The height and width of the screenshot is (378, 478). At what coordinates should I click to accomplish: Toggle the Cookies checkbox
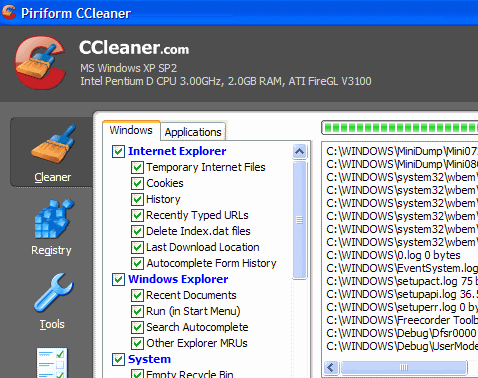tap(137, 183)
